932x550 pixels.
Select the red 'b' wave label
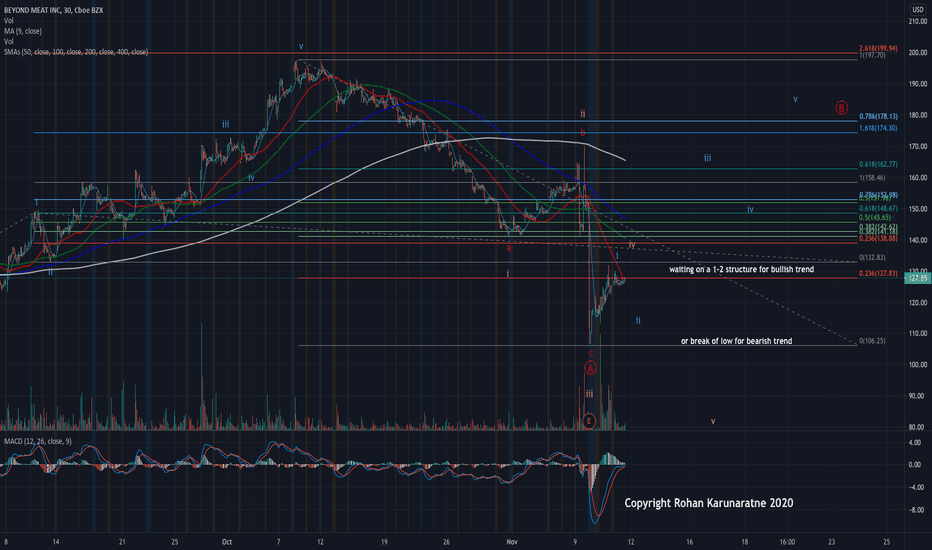tap(582, 133)
